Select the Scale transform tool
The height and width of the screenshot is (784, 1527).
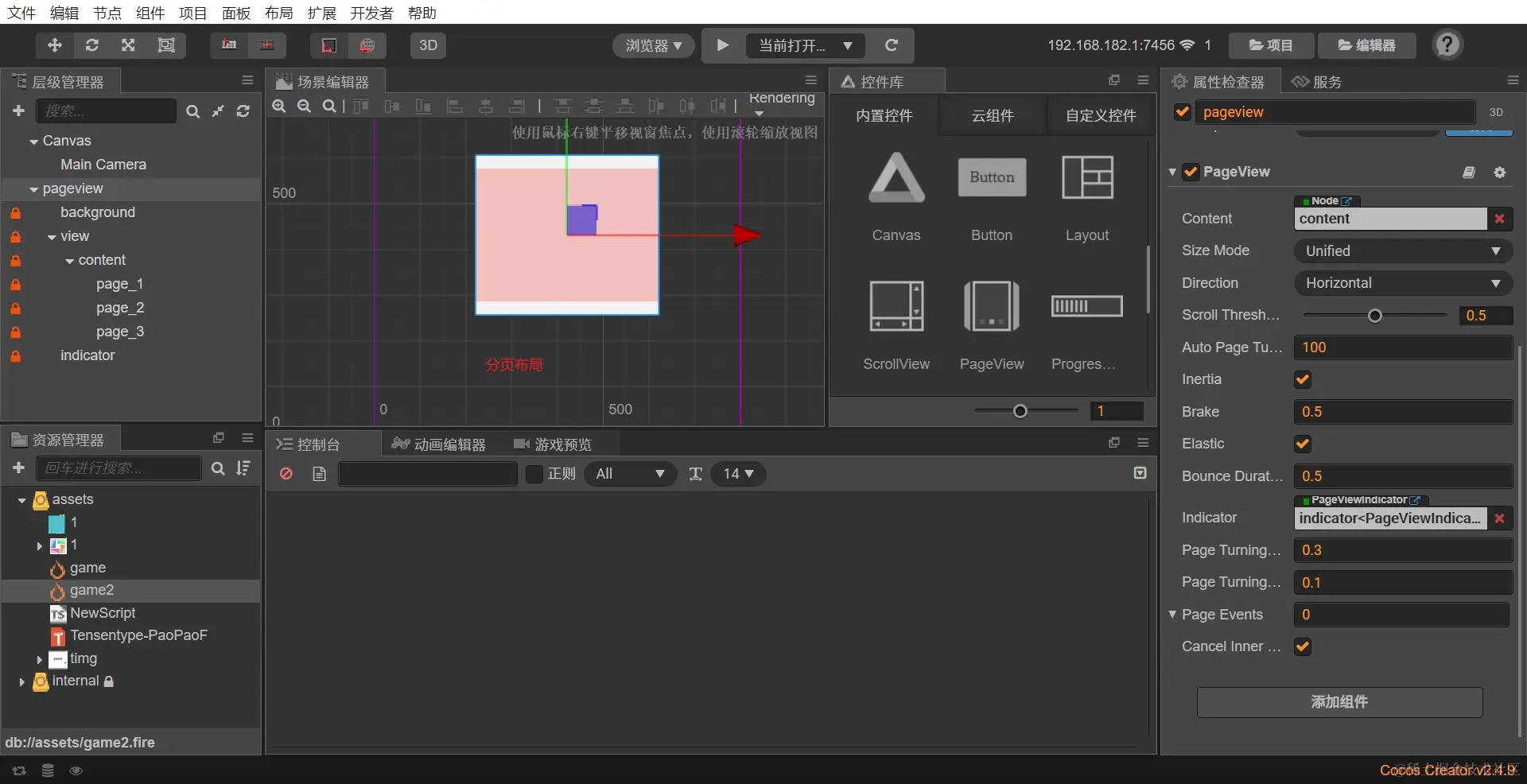(x=128, y=45)
